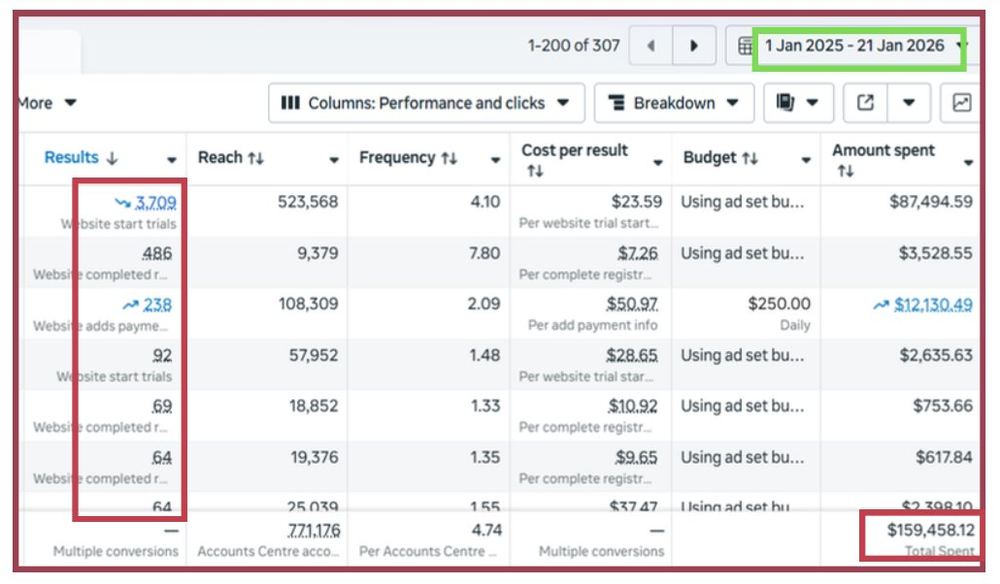The width and height of the screenshot is (1000, 584).
Task: Open the More menu
Action: point(47,103)
